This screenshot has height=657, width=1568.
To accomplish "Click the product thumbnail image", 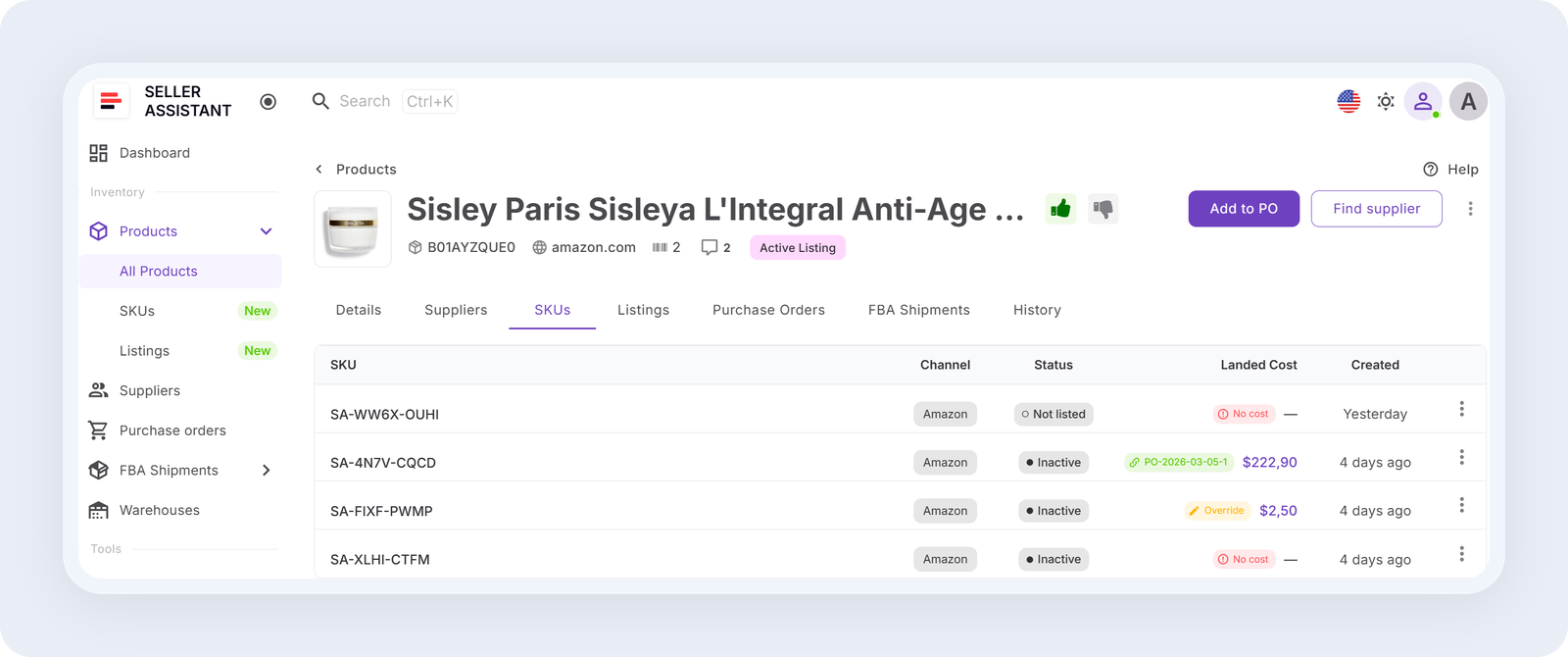I will [x=353, y=229].
